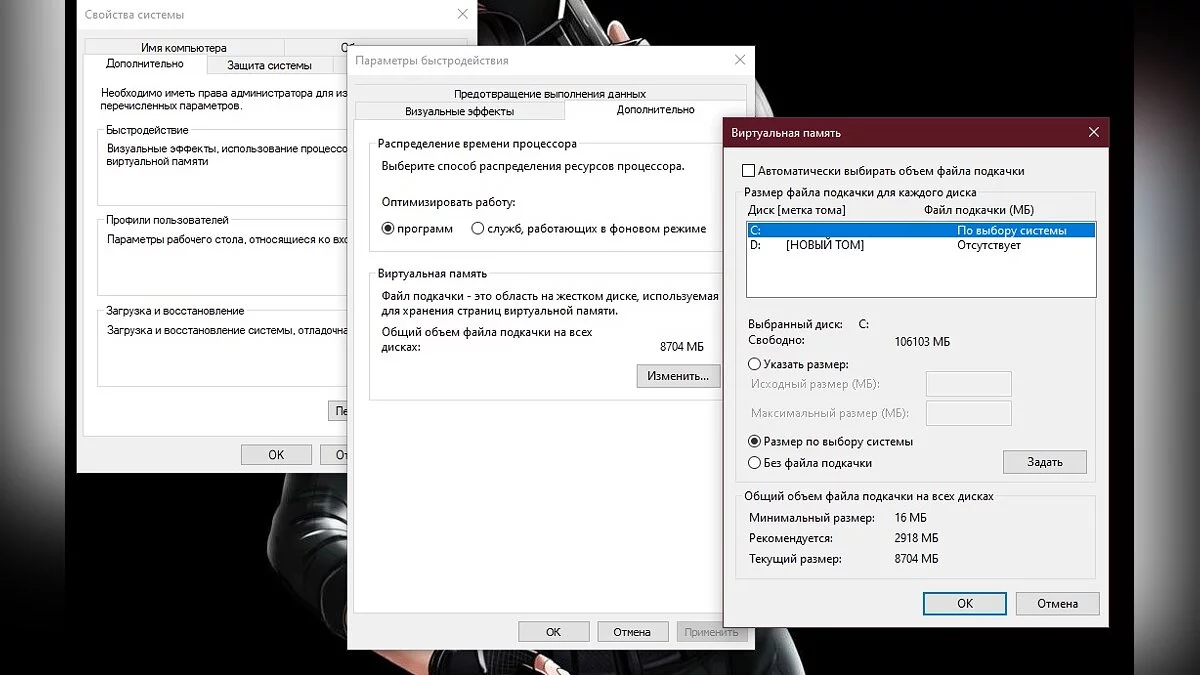Select Без файла подкачки radio button
Screen dimensions: 1200x675
point(755,463)
